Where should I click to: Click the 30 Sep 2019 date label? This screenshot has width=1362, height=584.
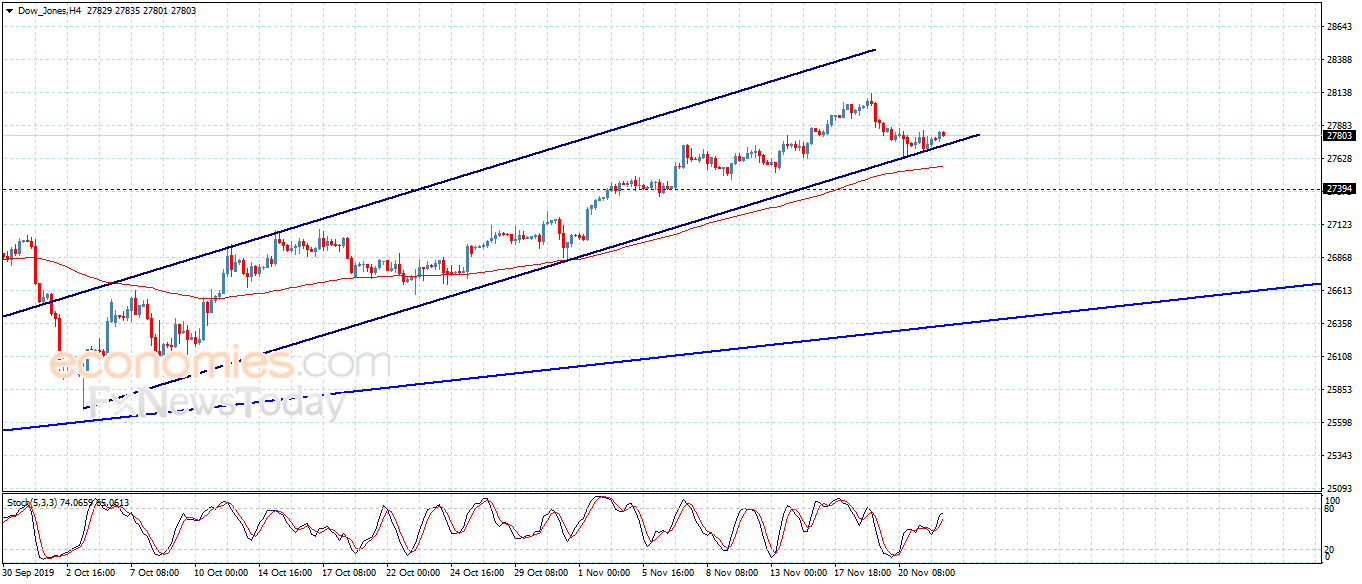(29, 573)
